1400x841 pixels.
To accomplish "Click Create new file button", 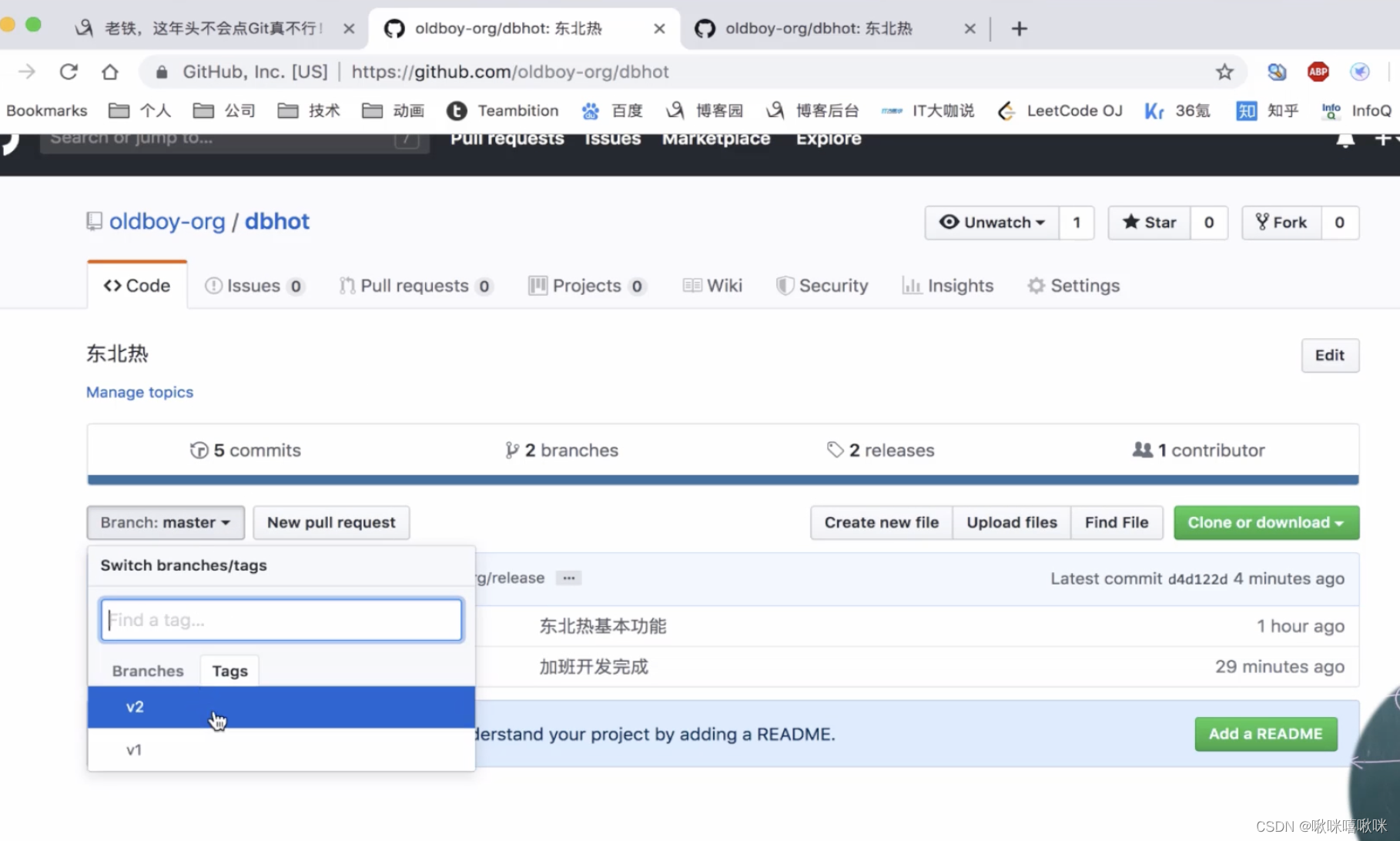I will pyautogui.click(x=882, y=523).
